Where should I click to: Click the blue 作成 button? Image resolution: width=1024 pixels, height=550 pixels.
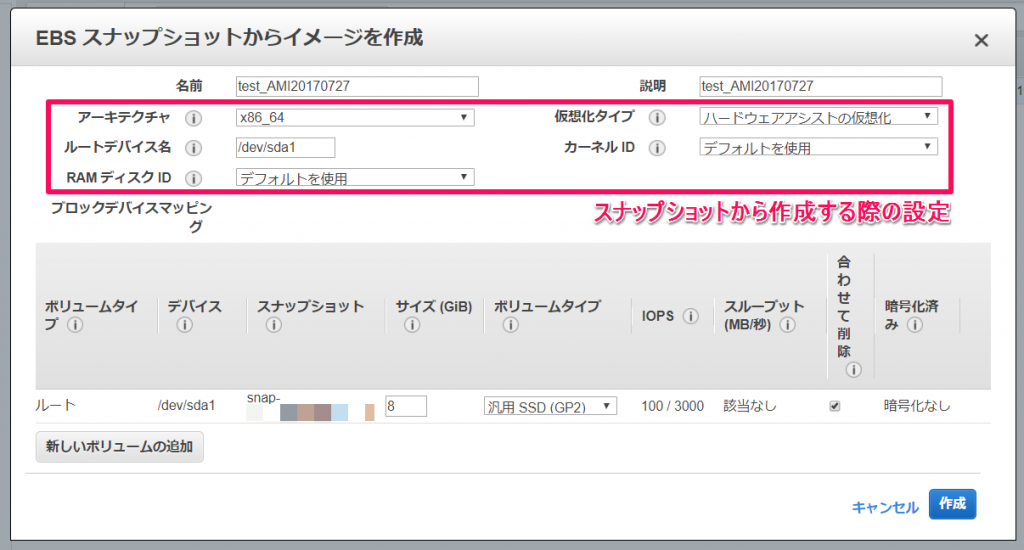pyautogui.click(x=952, y=504)
